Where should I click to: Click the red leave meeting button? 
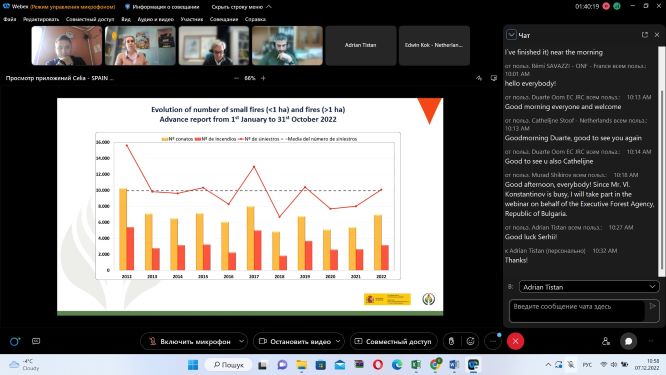point(515,341)
